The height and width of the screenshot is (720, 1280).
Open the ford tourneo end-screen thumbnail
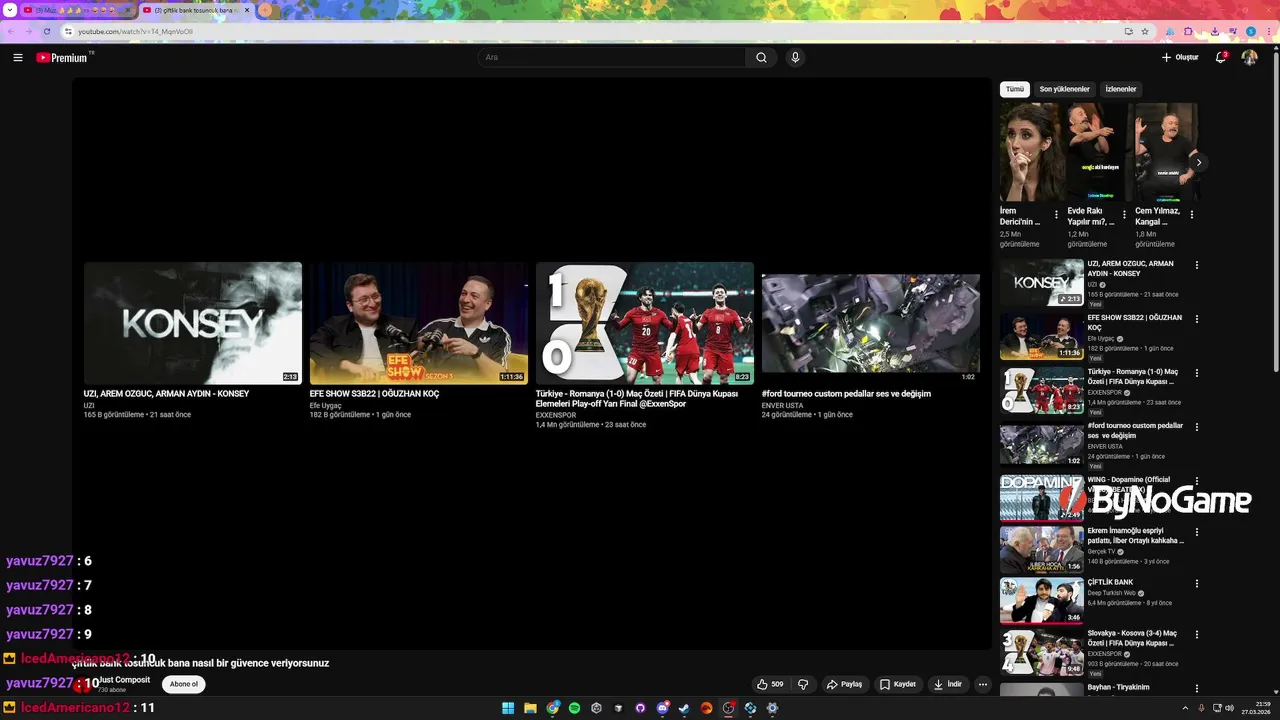[x=871, y=323]
